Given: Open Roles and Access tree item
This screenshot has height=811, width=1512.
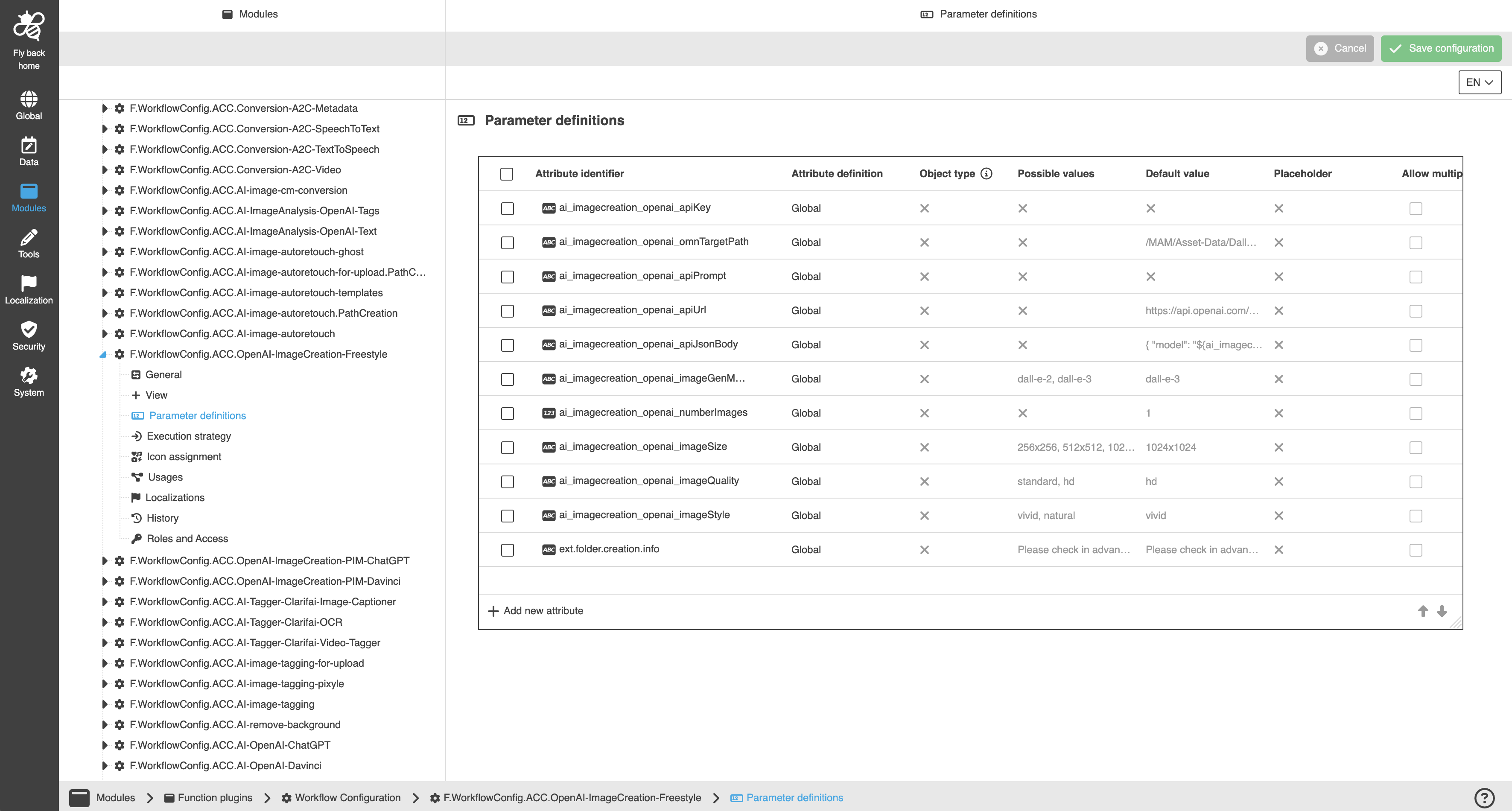Looking at the screenshot, I should coord(187,539).
